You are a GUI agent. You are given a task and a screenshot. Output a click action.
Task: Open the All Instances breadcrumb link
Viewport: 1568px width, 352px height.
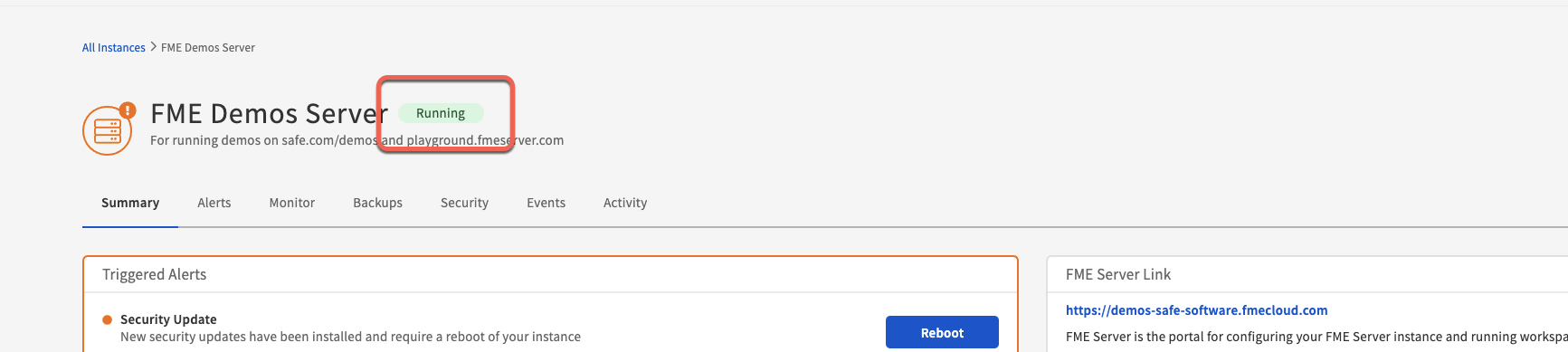pos(114,48)
